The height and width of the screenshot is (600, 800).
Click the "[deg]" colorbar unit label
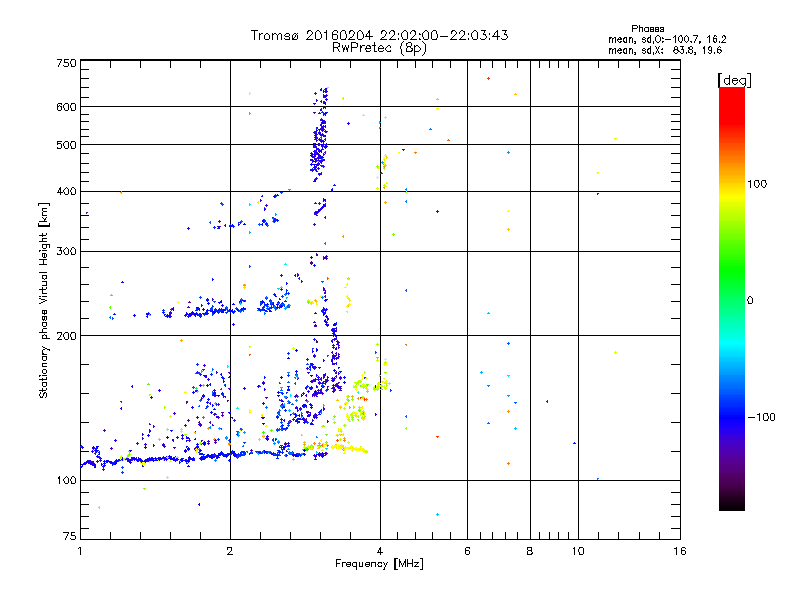coord(734,80)
